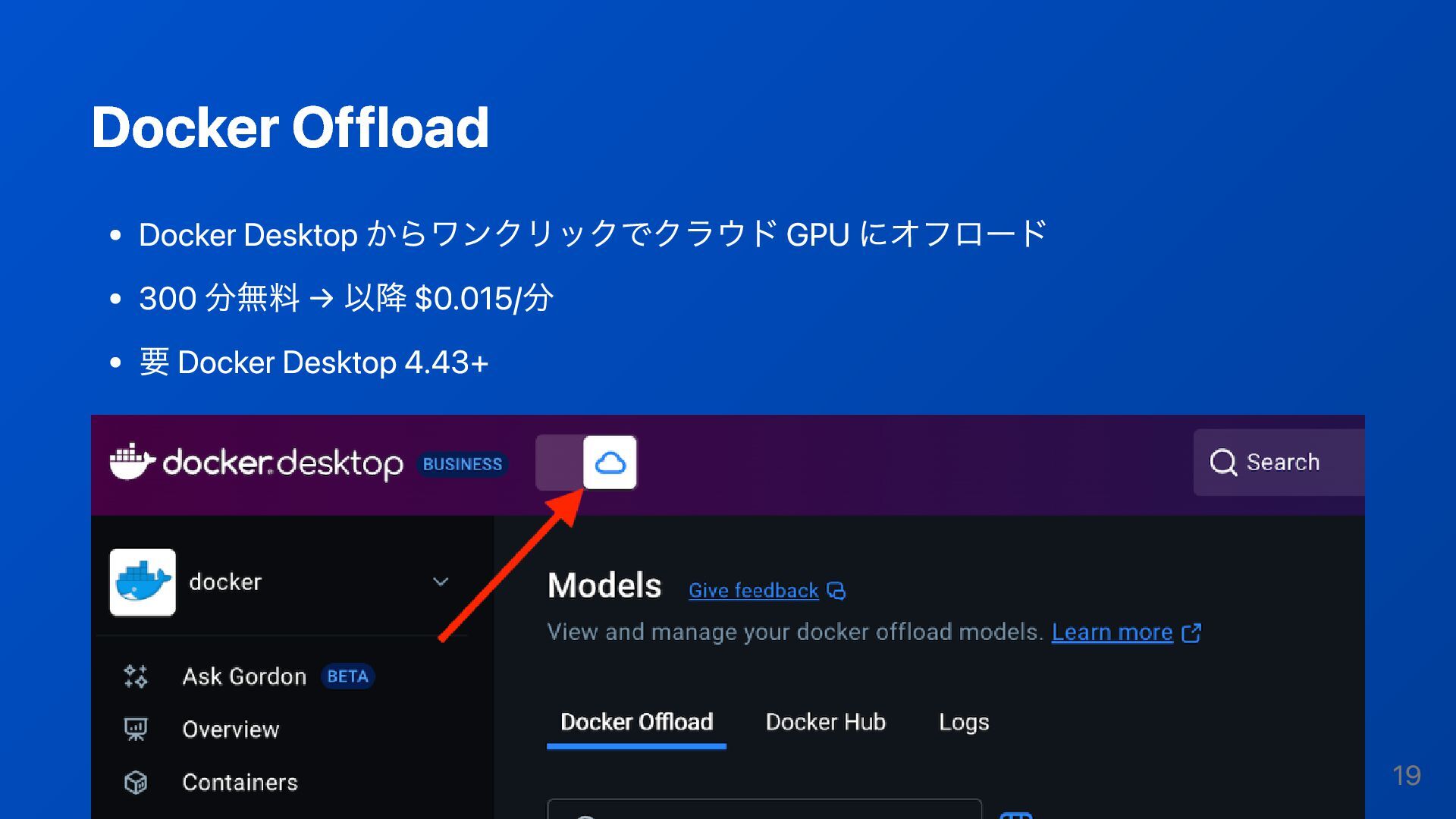Click the feedback chat bubble icon
This screenshot has height=819, width=1456.
[x=836, y=591]
